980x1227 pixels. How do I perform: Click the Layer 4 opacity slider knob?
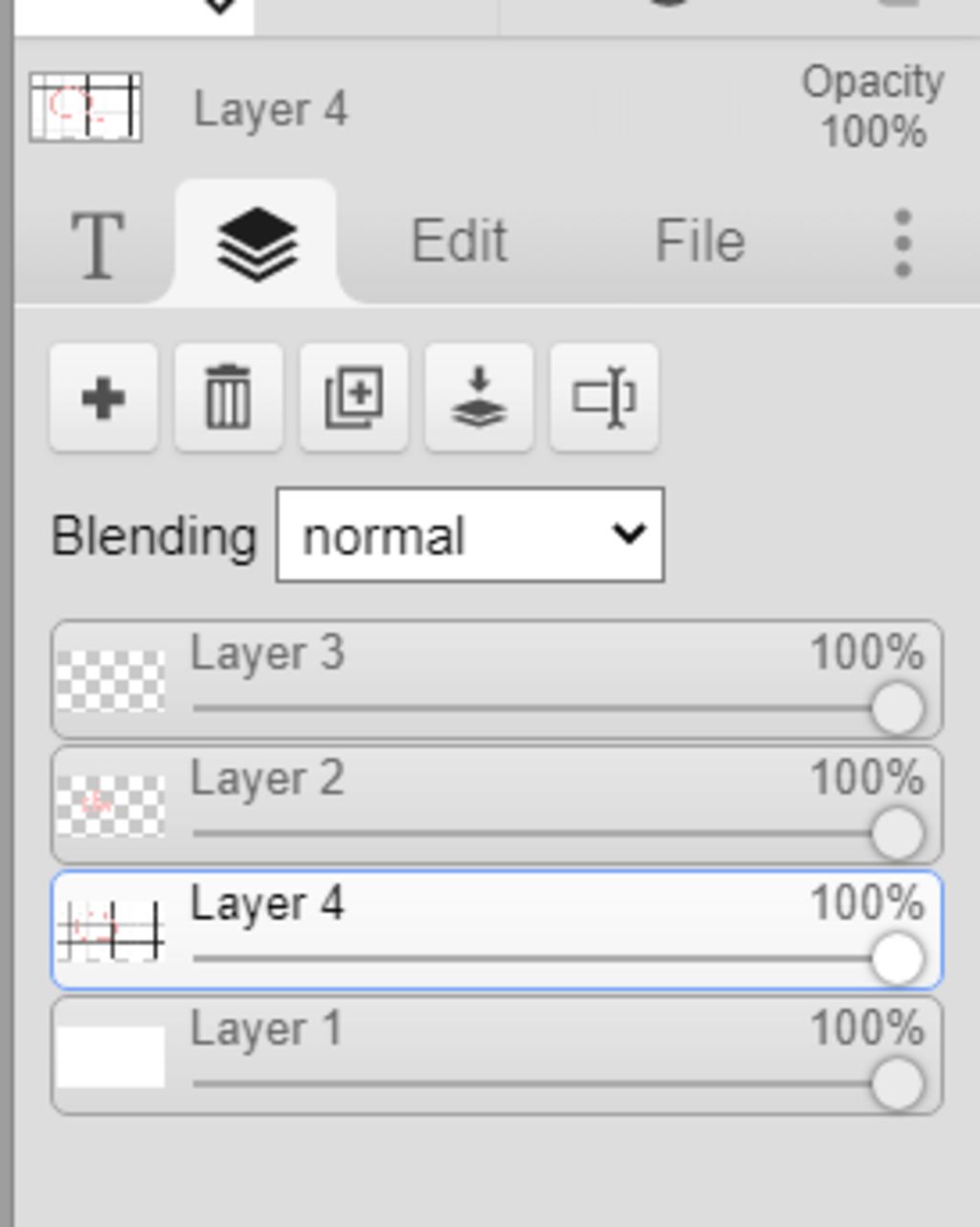pos(897,959)
